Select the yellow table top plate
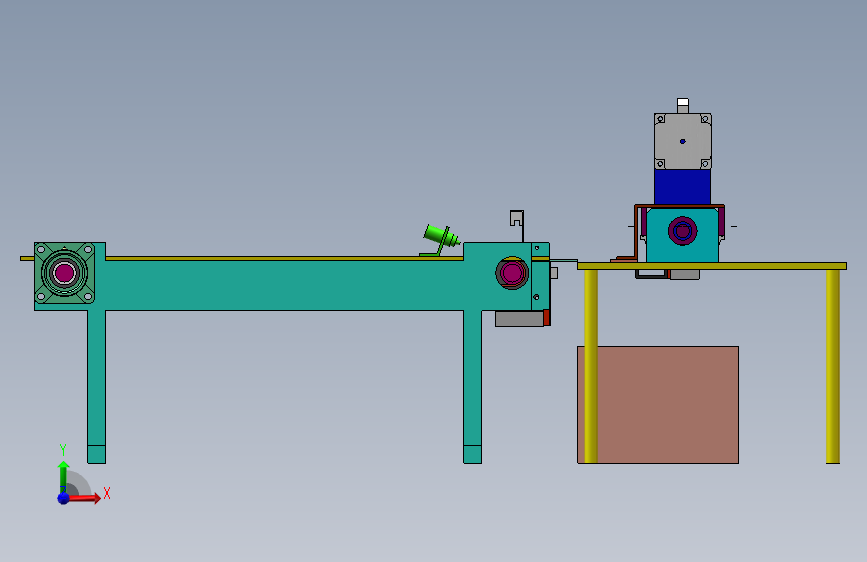Image resolution: width=867 pixels, height=562 pixels. tap(712, 266)
